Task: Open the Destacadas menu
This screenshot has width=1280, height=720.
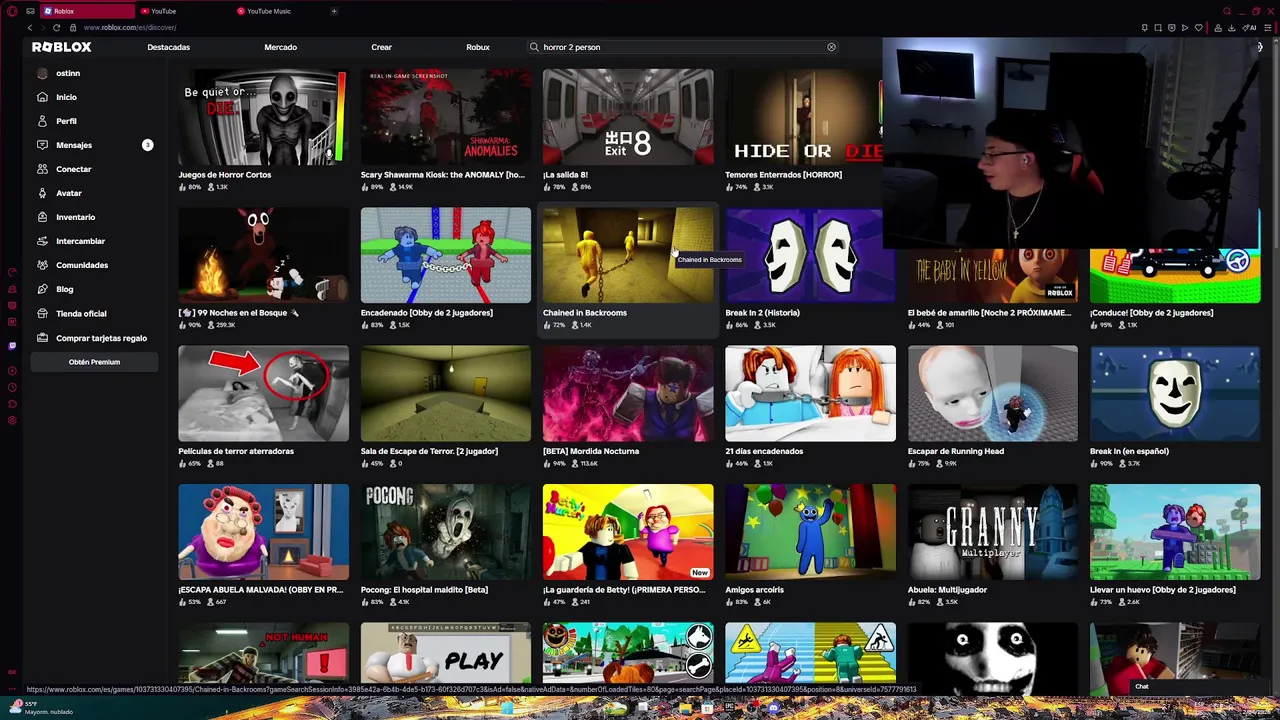Action: pos(169,47)
